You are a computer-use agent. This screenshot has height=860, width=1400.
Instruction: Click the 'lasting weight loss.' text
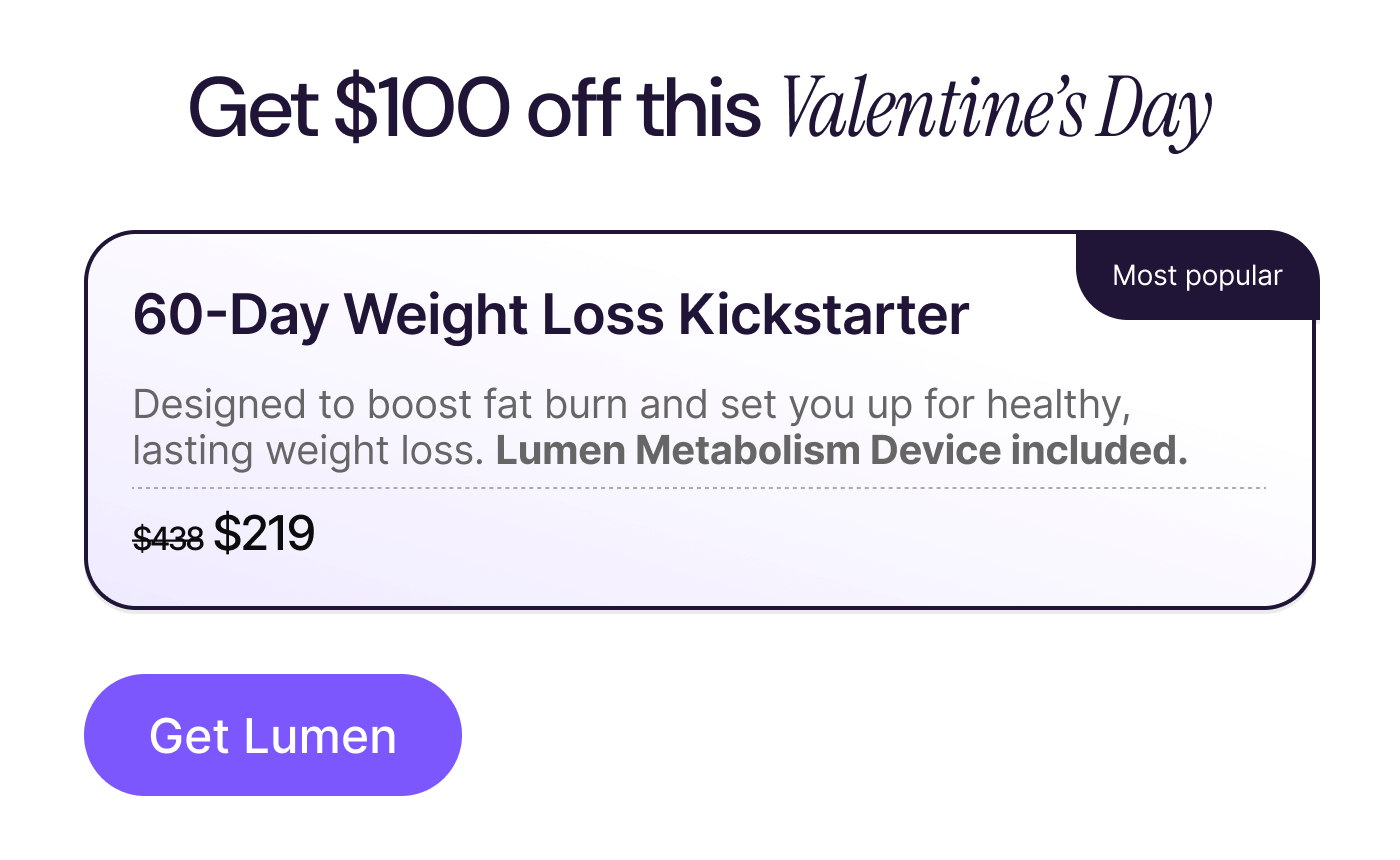click(x=308, y=451)
